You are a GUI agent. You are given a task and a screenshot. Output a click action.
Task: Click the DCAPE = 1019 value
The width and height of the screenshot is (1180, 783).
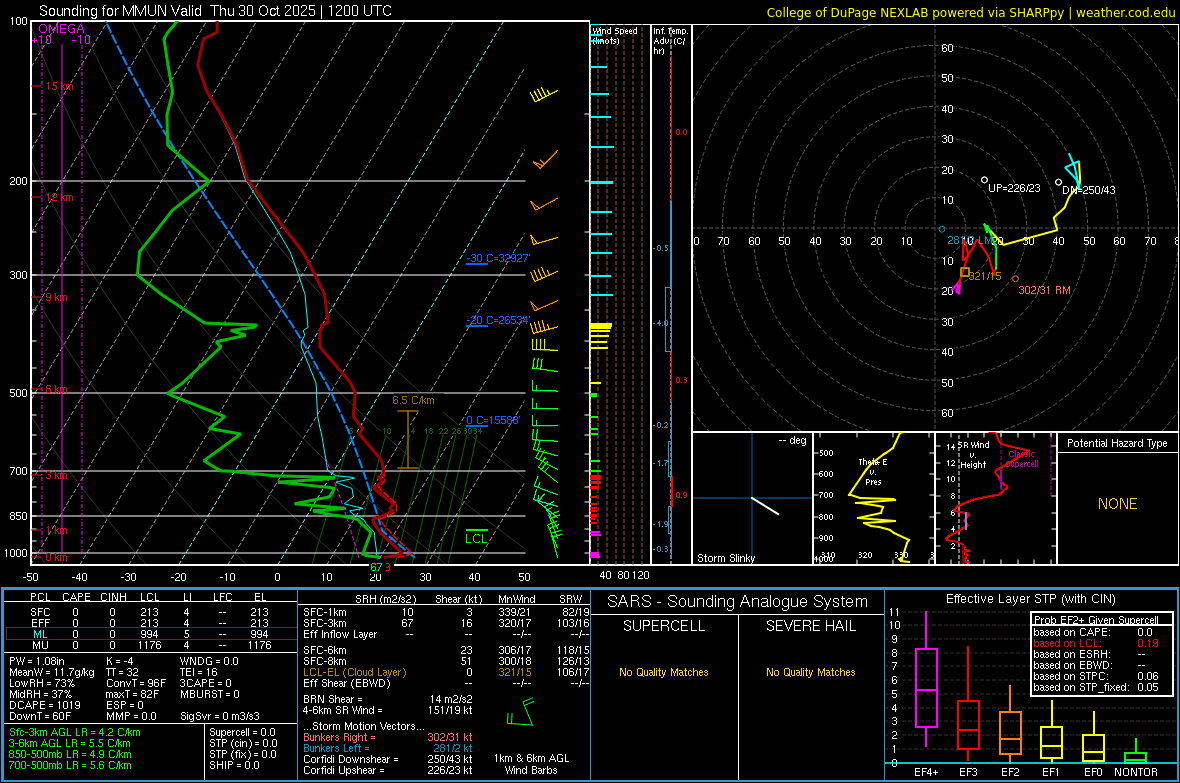coord(44,705)
